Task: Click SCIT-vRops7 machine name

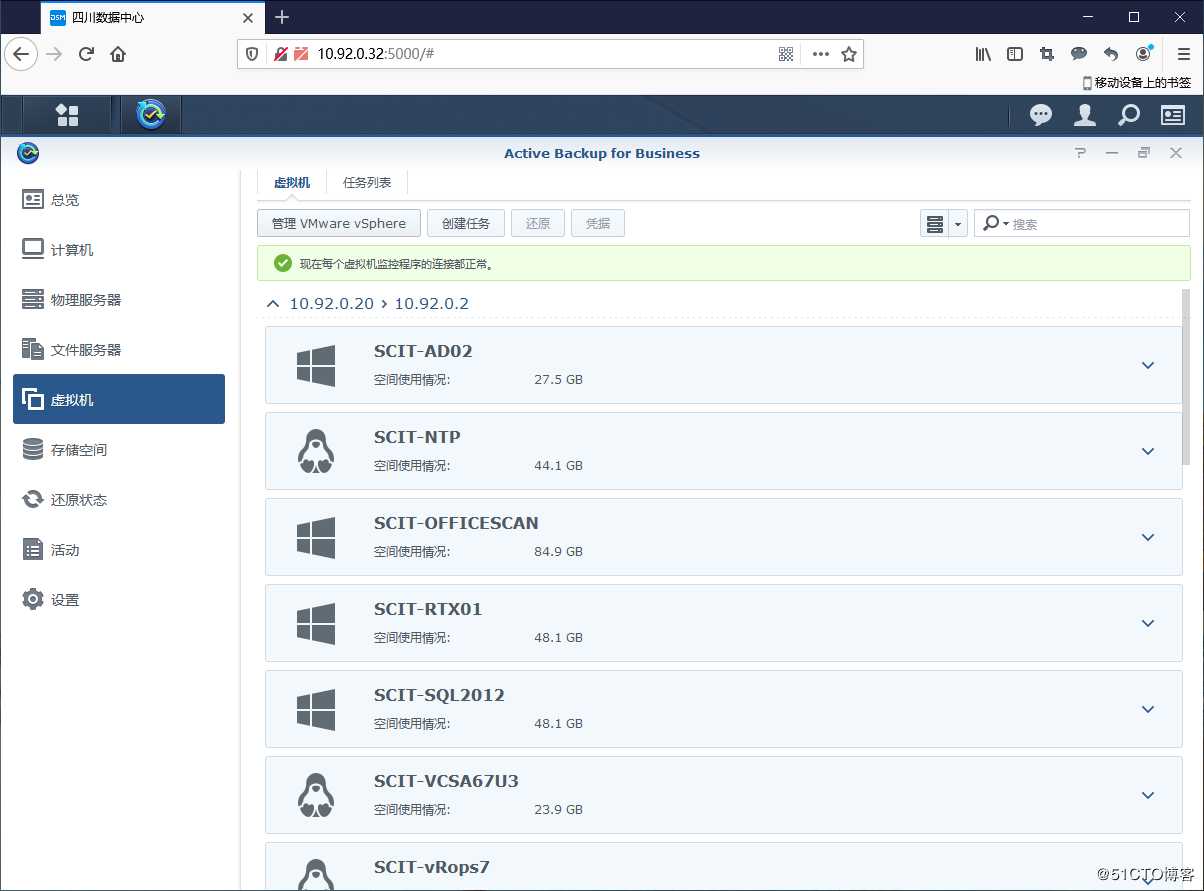Action: coord(432,867)
